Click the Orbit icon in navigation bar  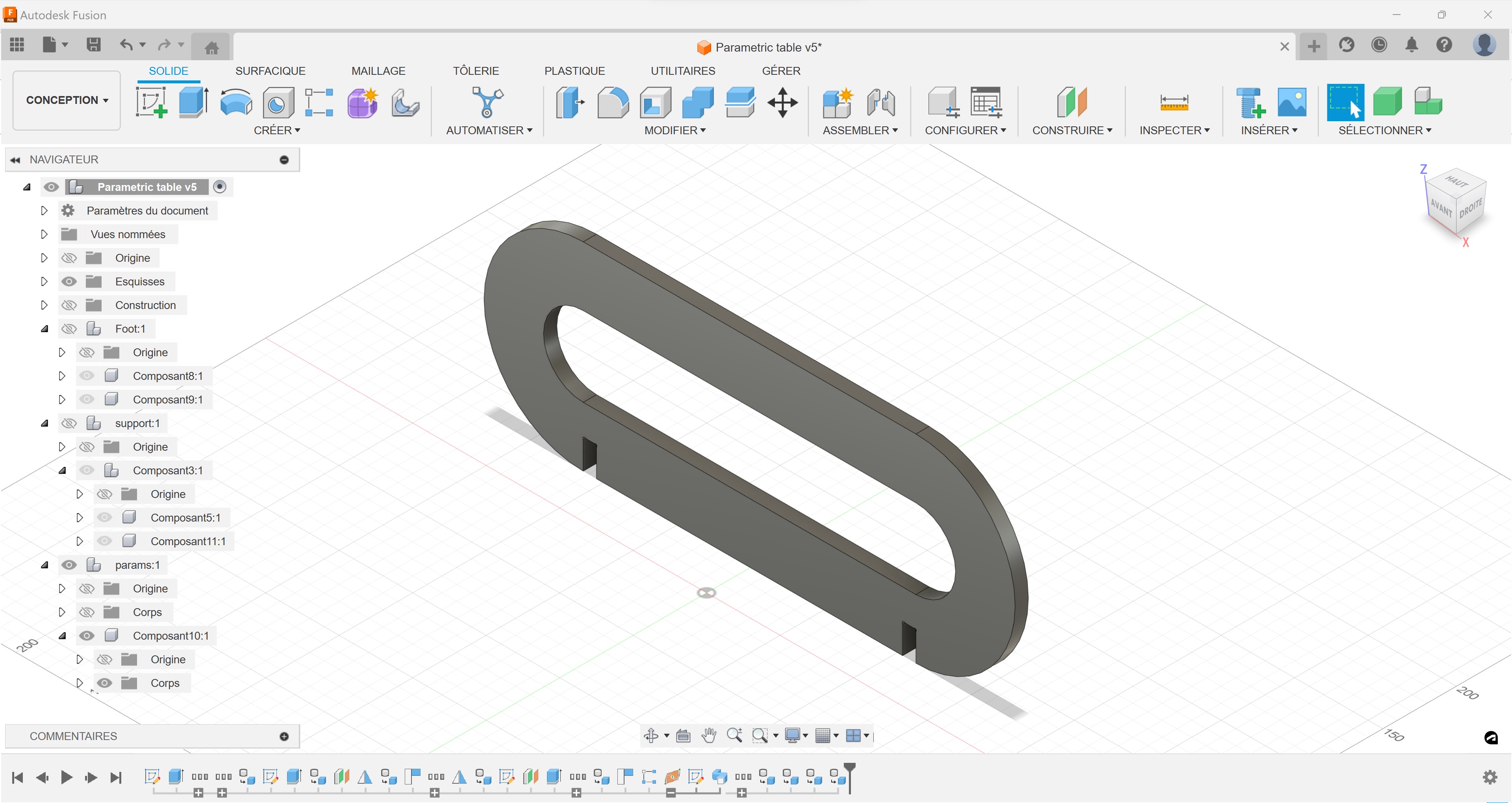pyautogui.click(x=651, y=735)
